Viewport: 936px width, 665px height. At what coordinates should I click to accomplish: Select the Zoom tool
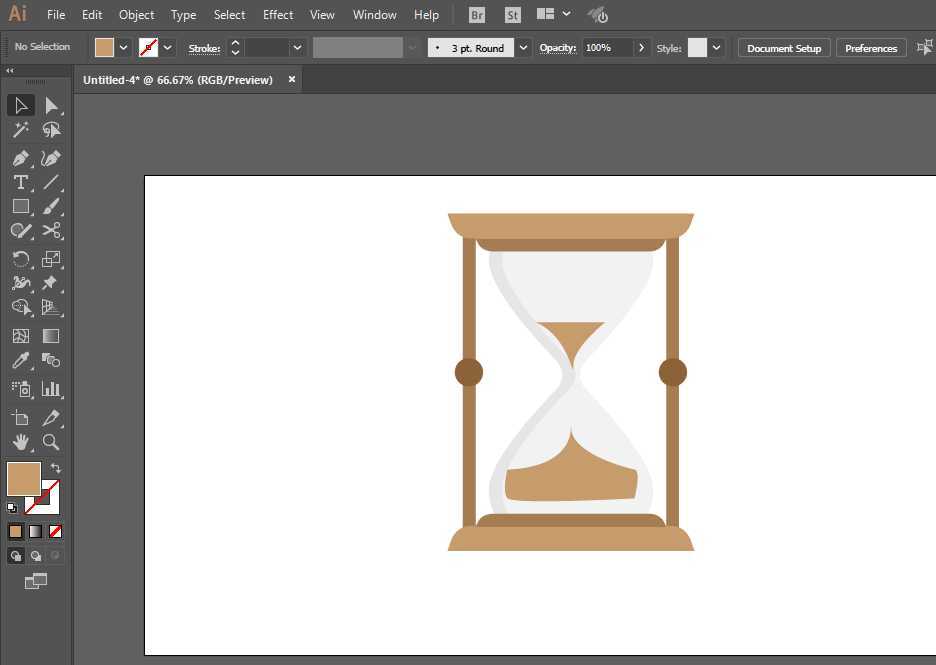click(x=51, y=441)
